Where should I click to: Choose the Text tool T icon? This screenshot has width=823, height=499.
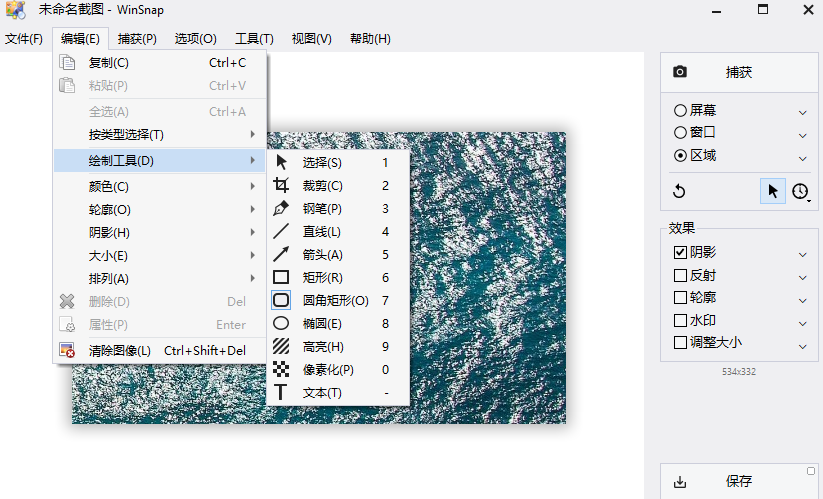[x=281, y=392]
